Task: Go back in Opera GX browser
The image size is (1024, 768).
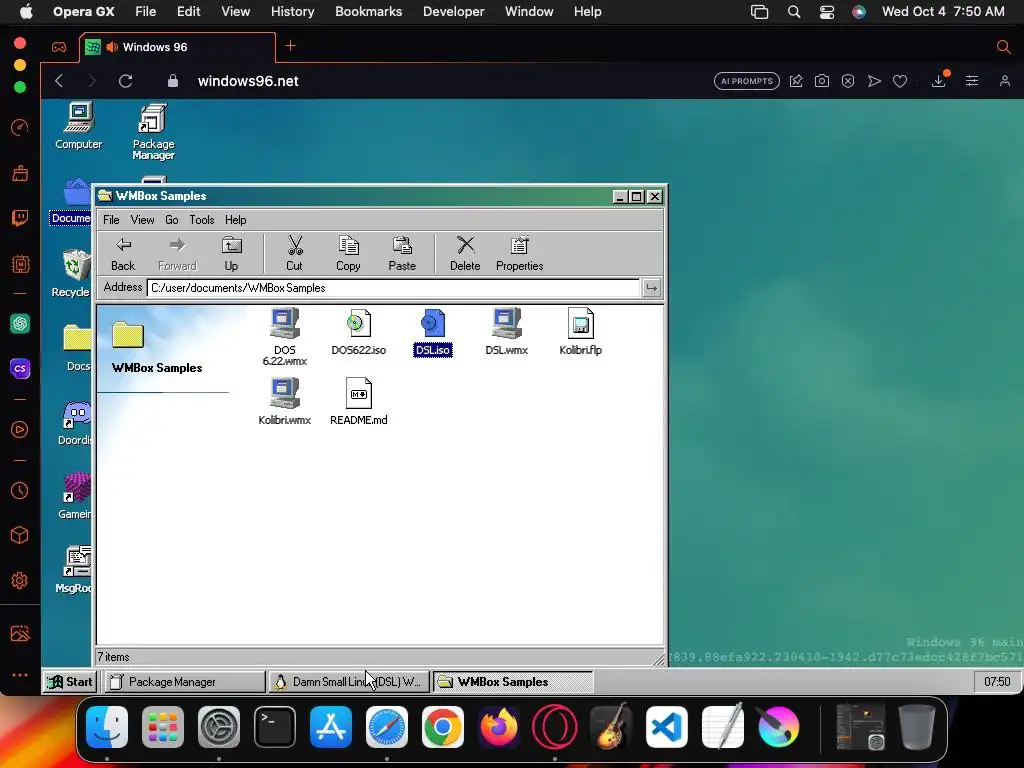Action: coord(59,81)
